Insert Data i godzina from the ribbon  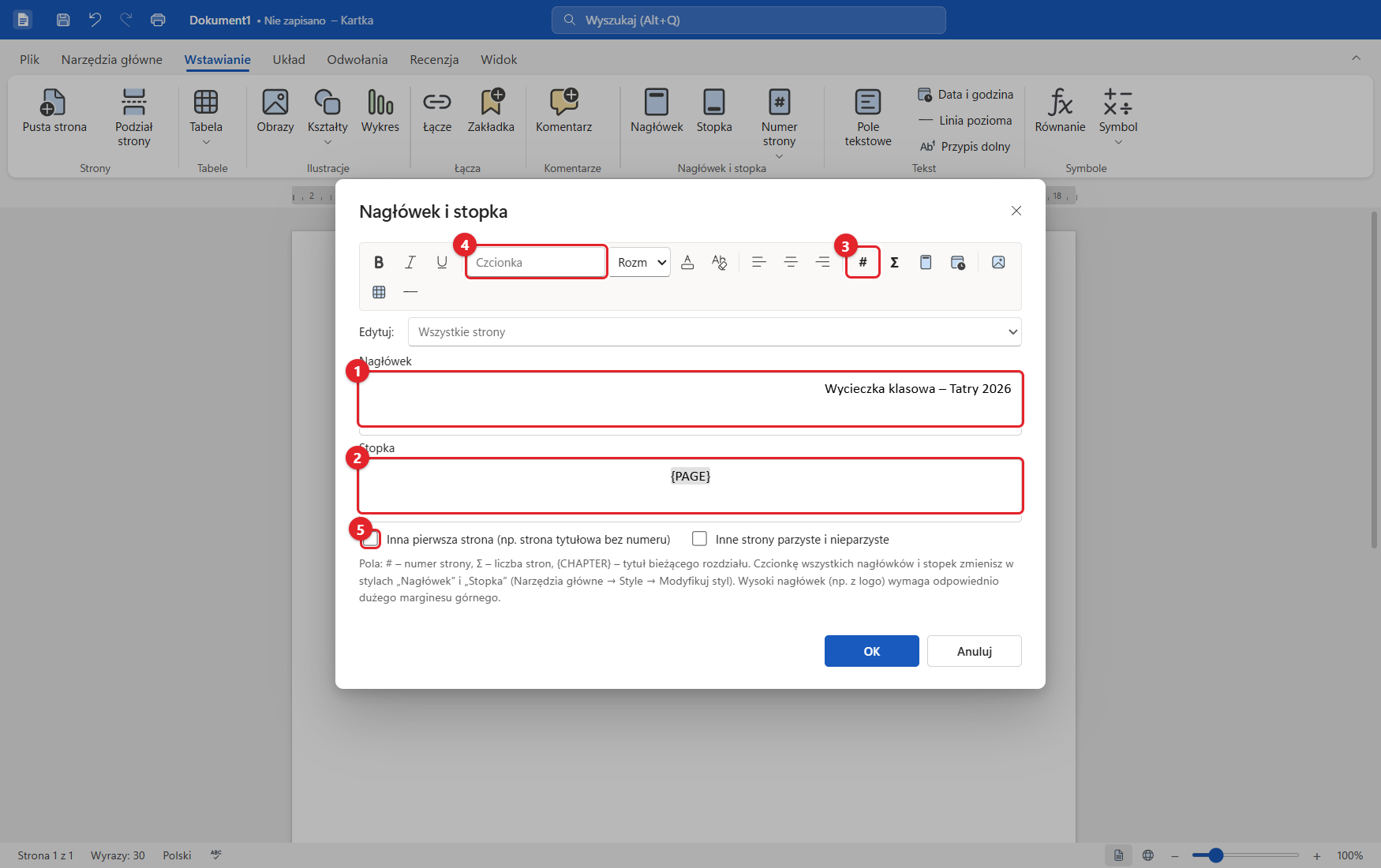coord(966,95)
